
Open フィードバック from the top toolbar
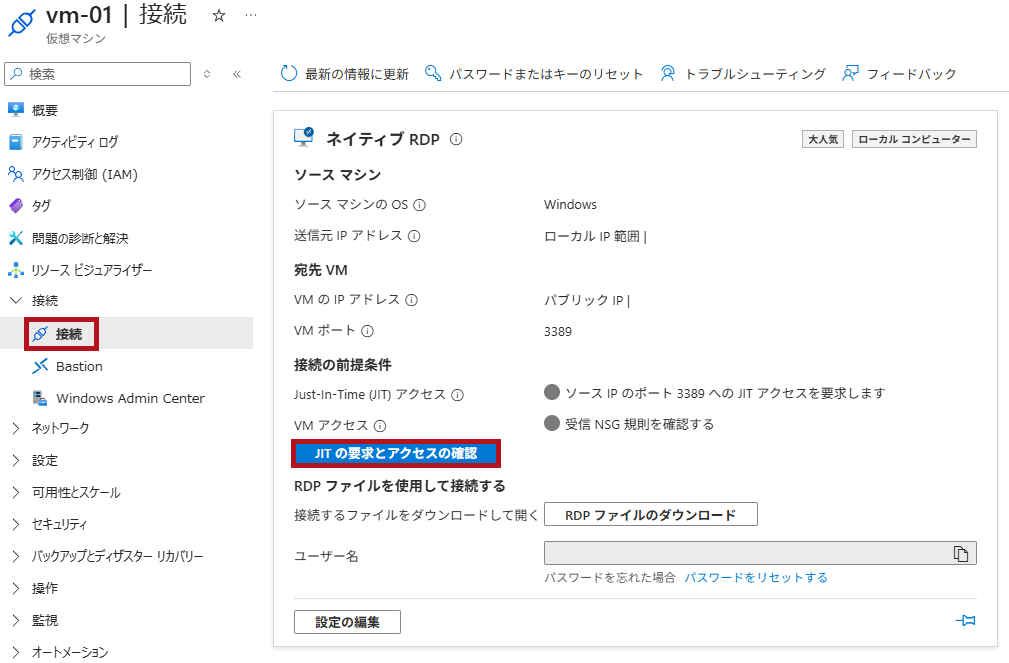pyautogui.click(x=910, y=73)
